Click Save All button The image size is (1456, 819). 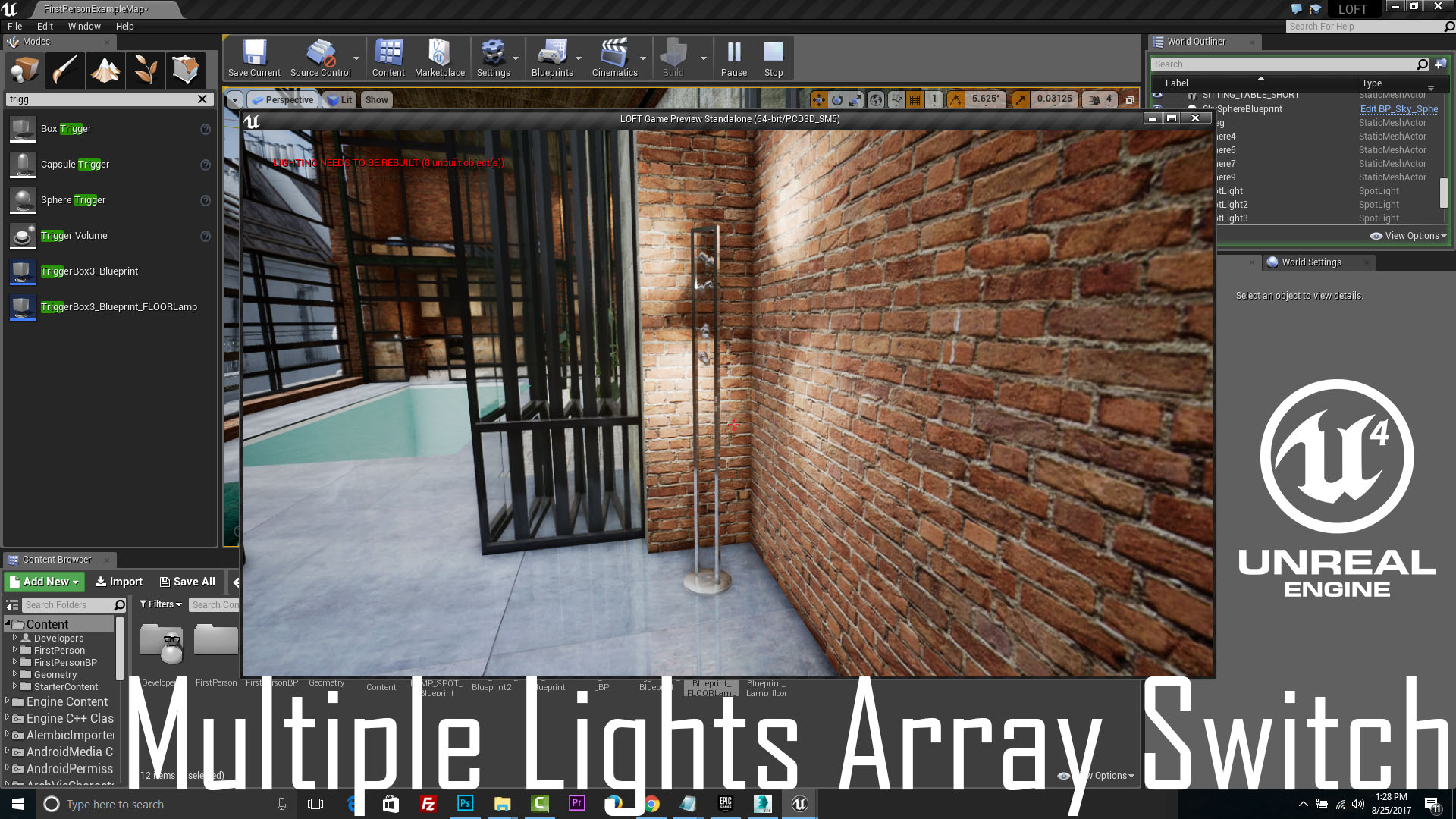pyautogui.click(x=187, y=582)
